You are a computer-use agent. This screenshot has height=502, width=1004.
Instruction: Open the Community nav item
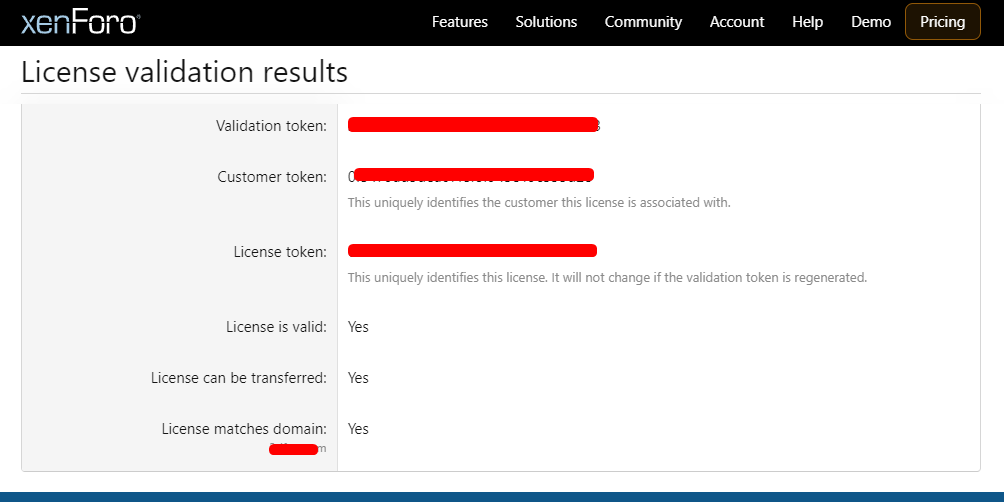pos(644,22)
